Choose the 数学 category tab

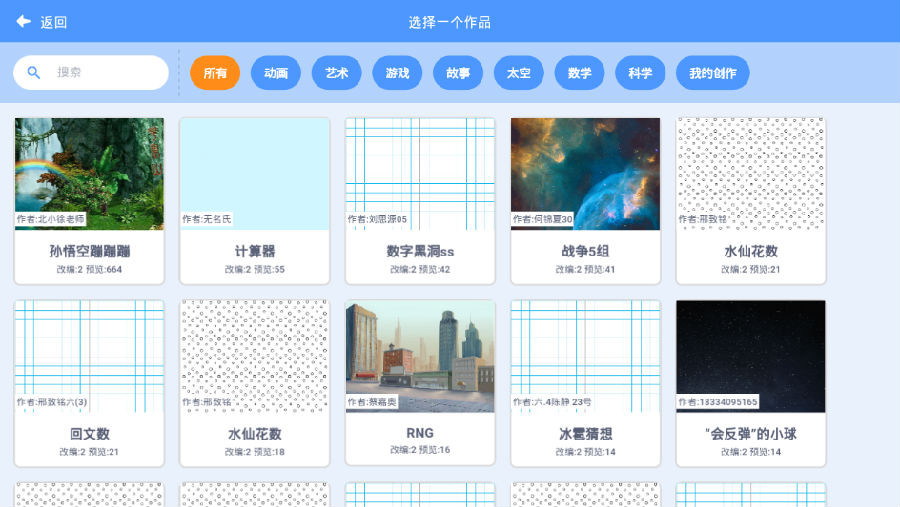point(579,73)
